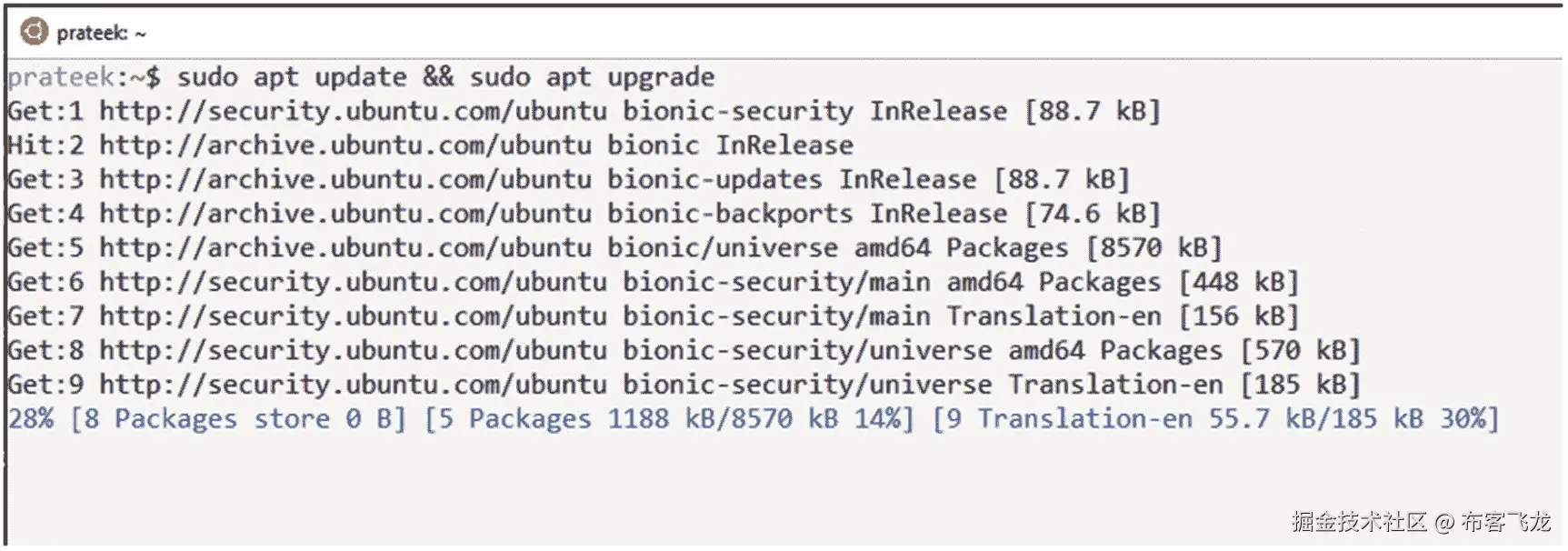Open the Get:1 security.ubuntu.com URL
1568x551 pixels.
point(353,111)
